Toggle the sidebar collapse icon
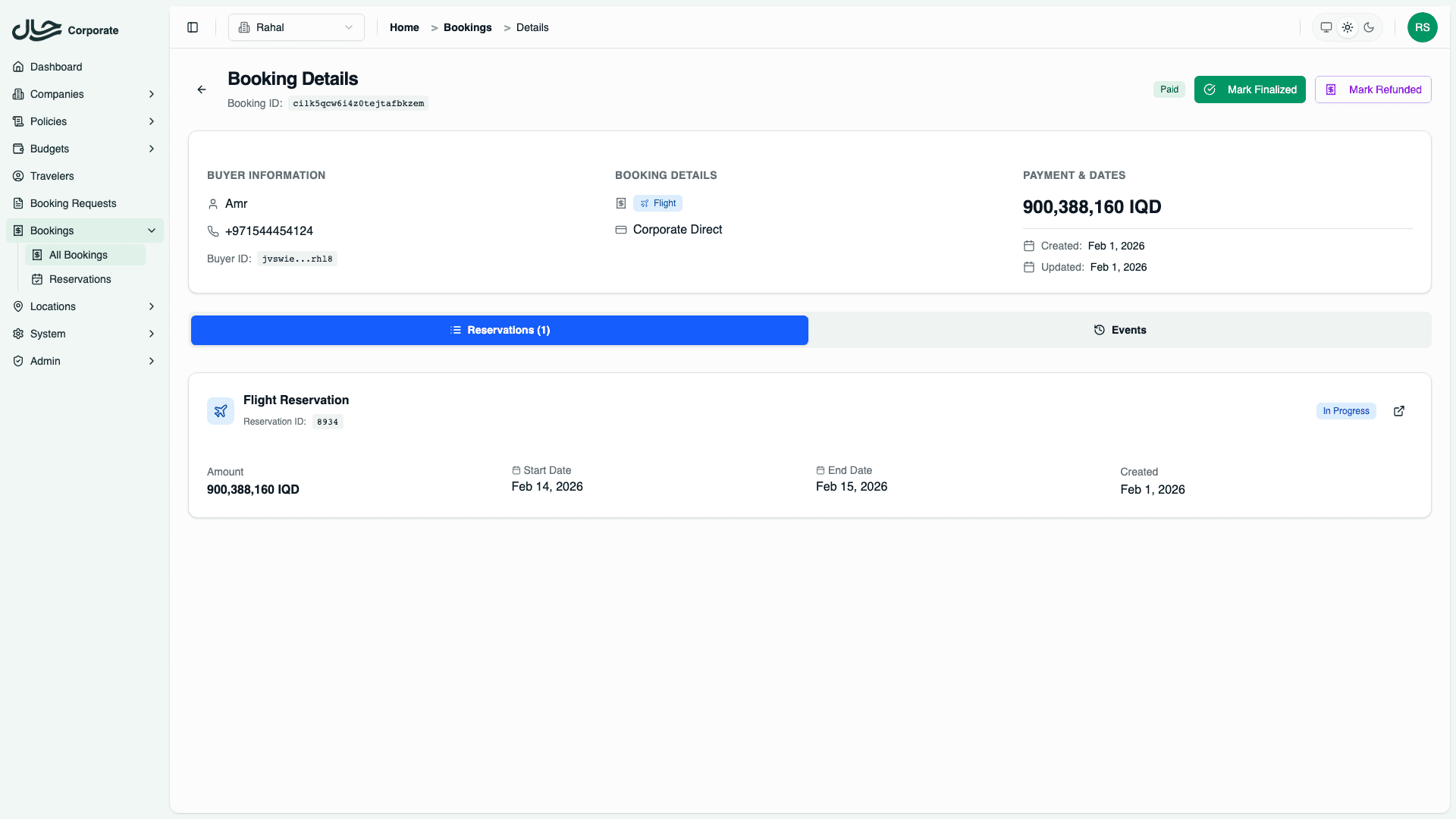 point(192,27)
